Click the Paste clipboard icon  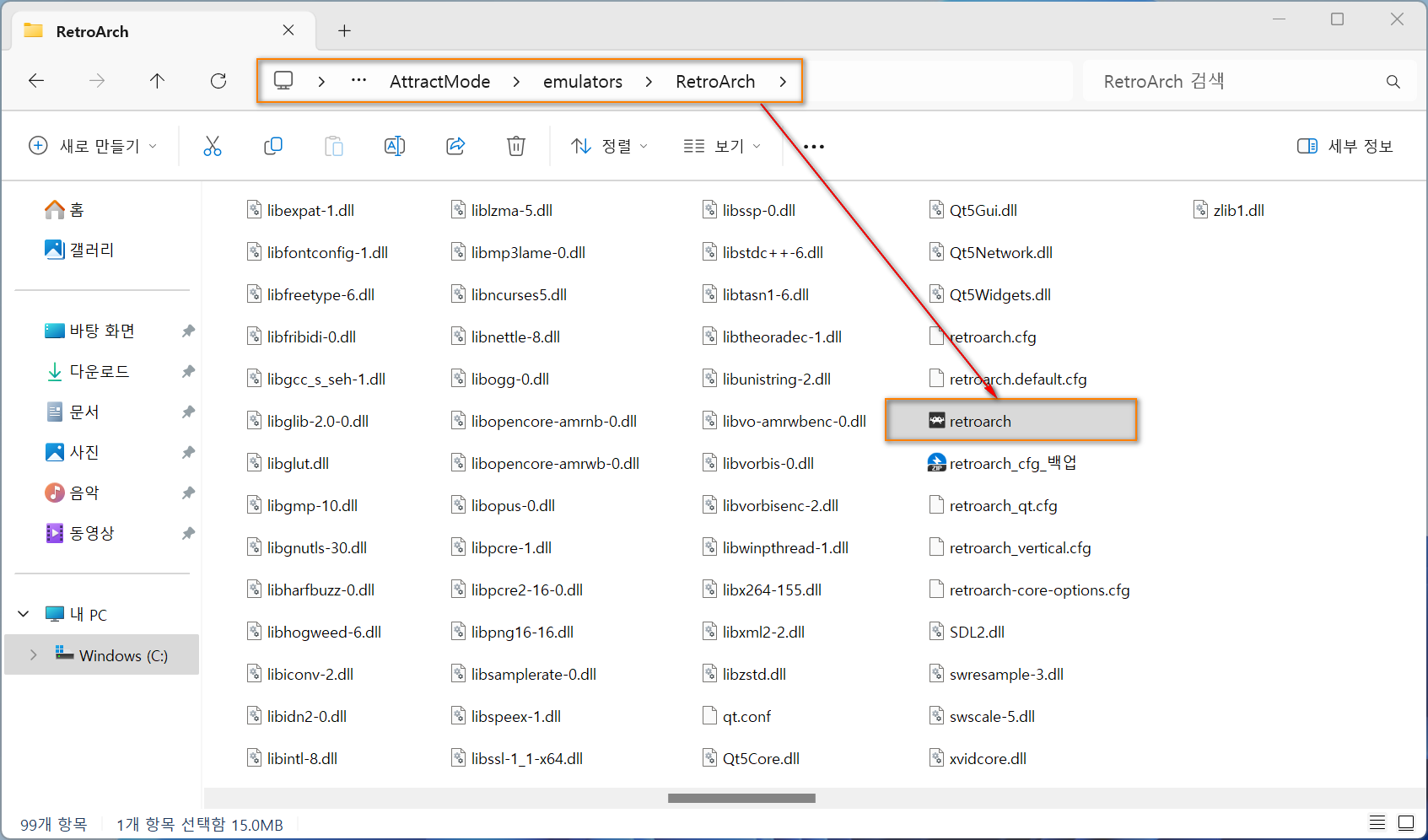click(x=334, y=146)
